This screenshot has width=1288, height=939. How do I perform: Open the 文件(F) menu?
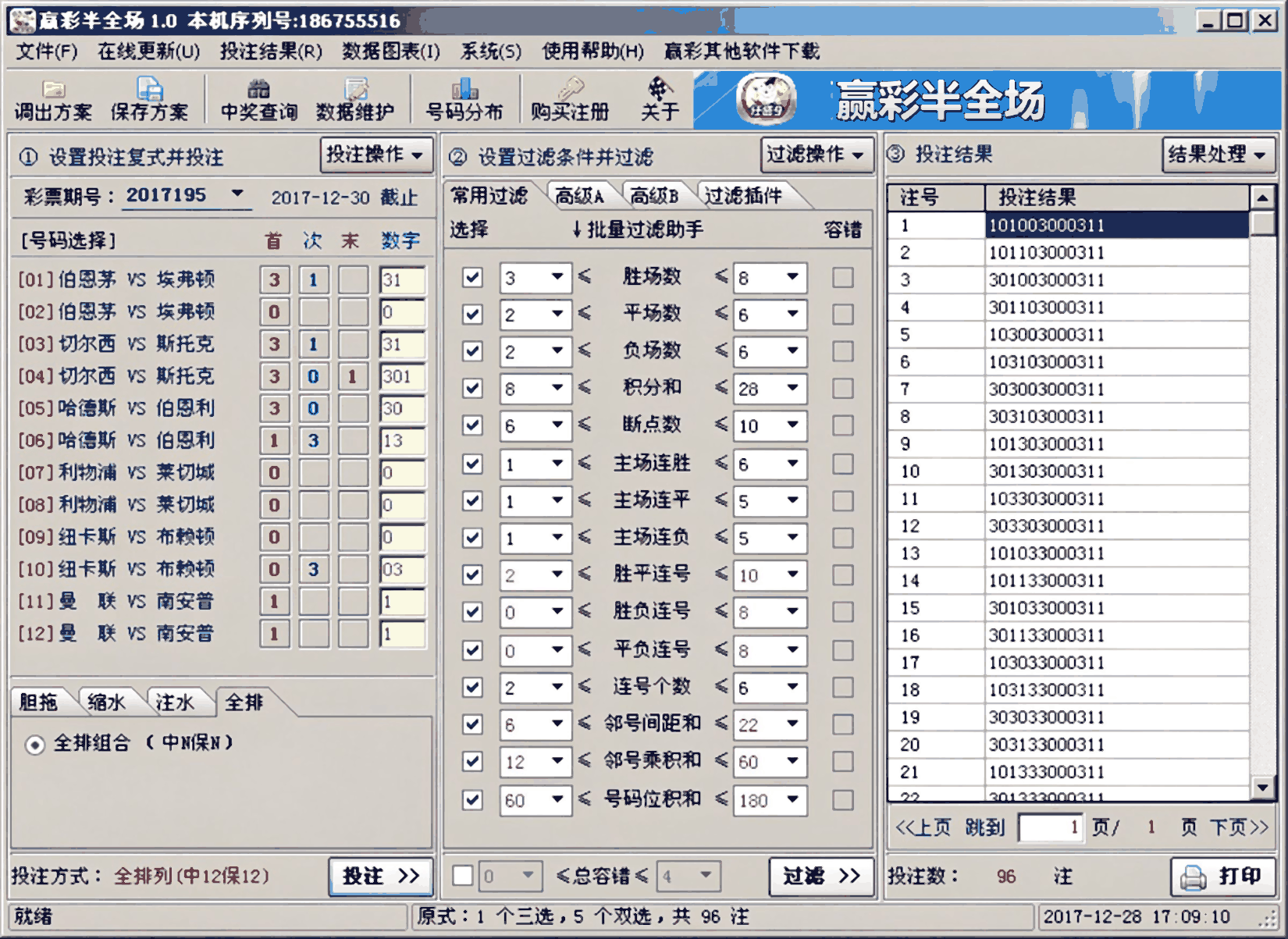(47, 52)
